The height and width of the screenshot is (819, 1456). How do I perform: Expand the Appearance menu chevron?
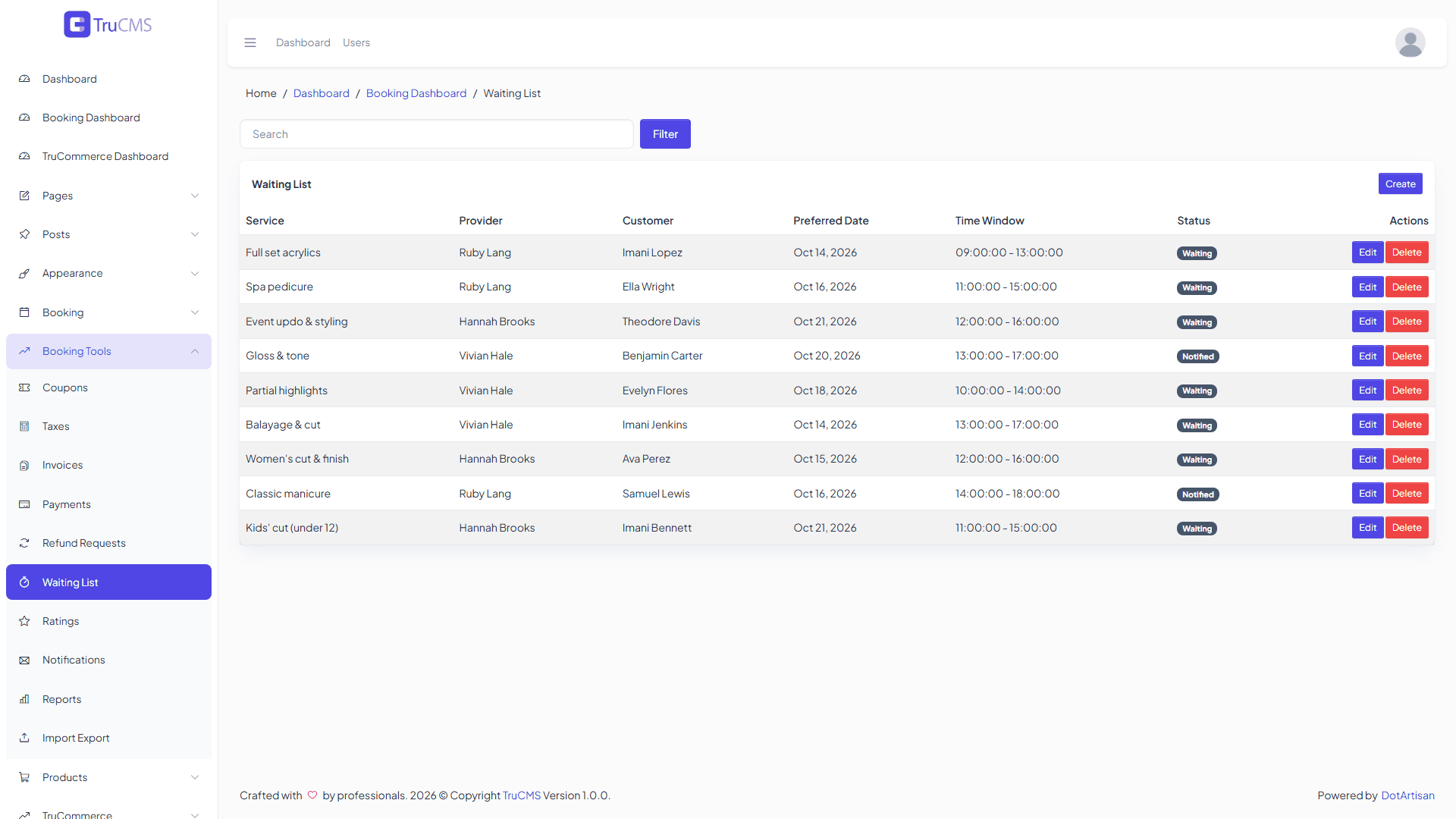(195, 273)
